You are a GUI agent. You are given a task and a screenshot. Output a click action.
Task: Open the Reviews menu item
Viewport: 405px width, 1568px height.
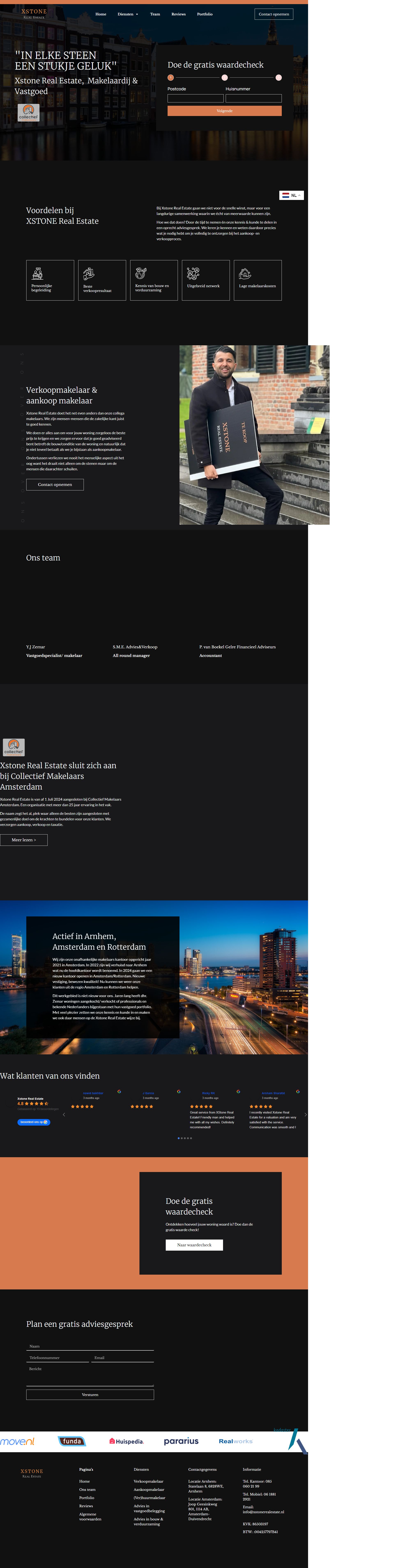click(178, 14)
